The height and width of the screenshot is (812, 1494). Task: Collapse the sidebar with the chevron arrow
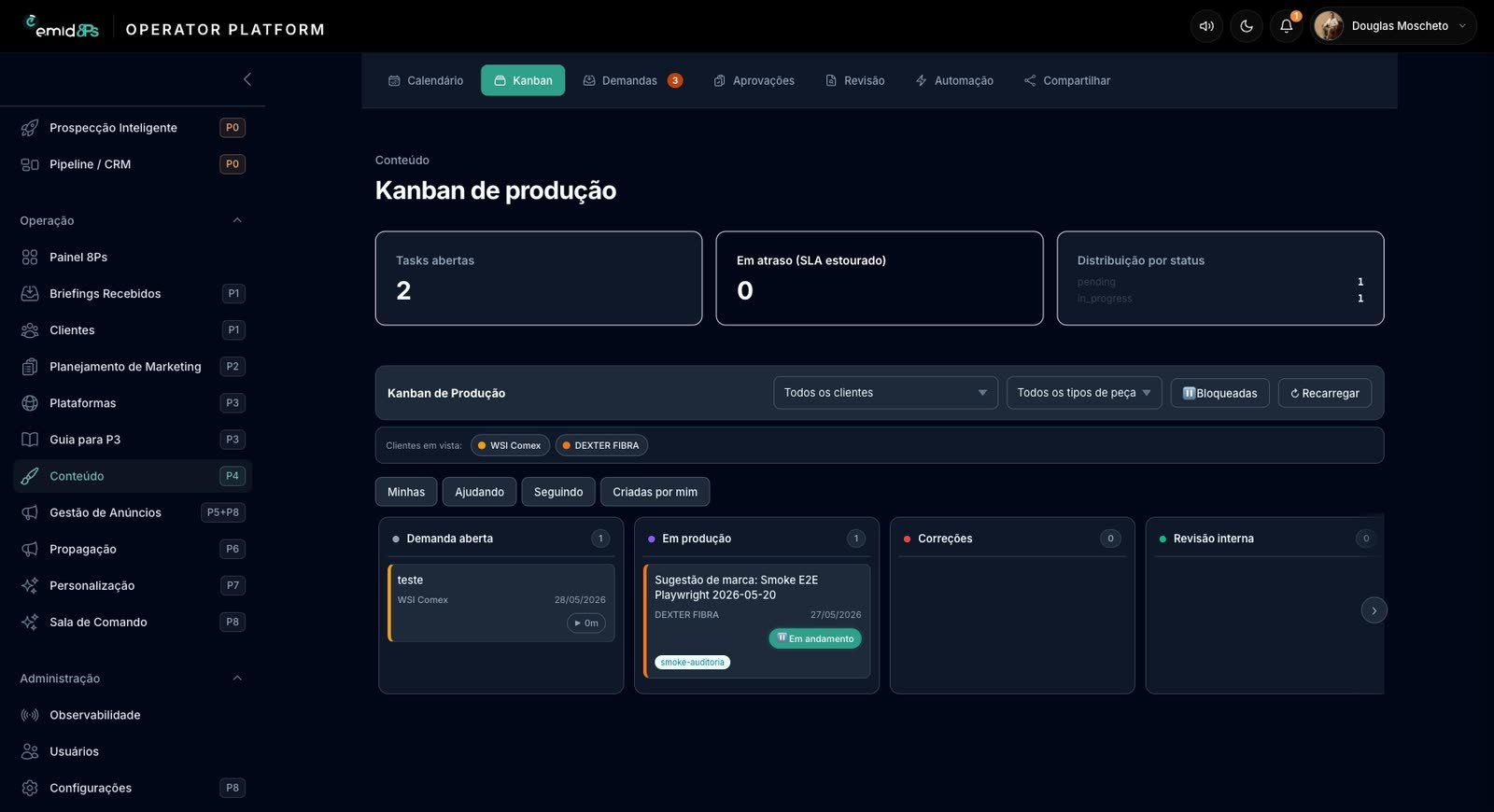[247, 79]
